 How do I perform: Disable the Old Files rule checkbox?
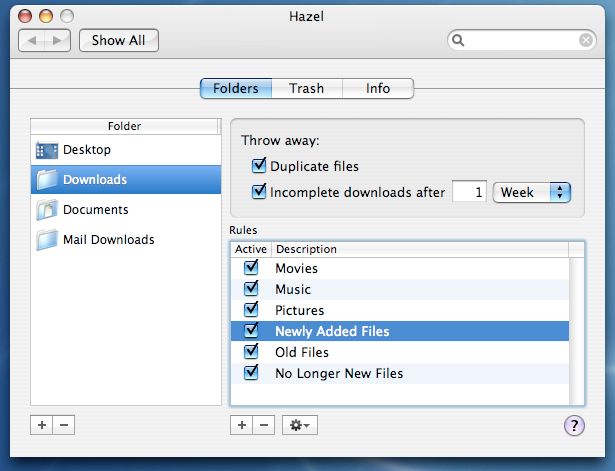(251, 352)
